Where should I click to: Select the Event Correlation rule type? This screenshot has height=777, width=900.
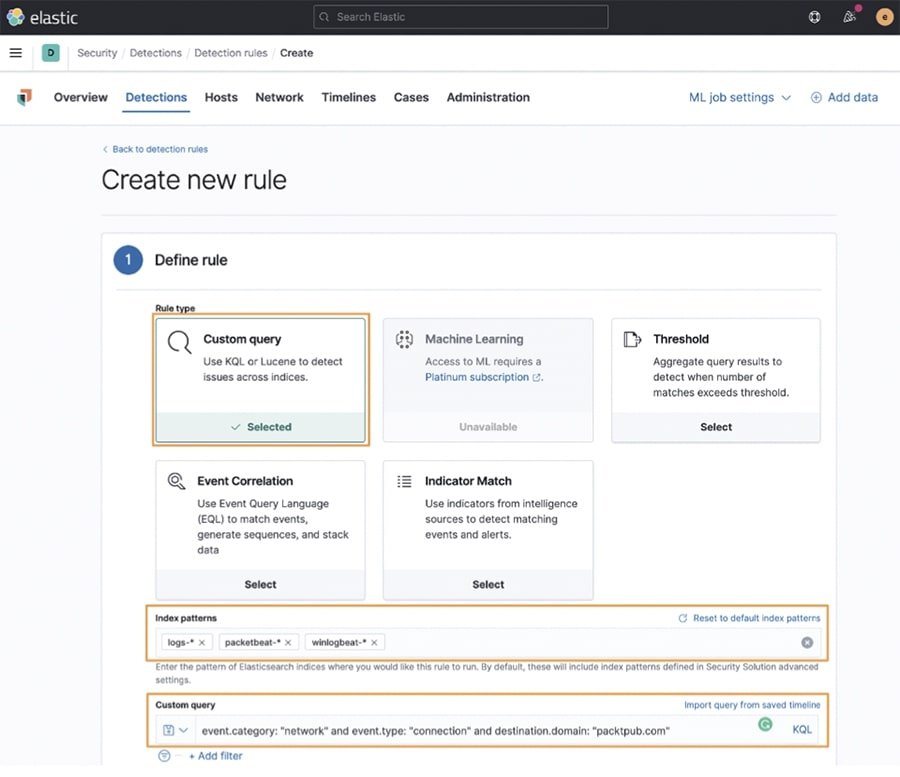point(260,584)
